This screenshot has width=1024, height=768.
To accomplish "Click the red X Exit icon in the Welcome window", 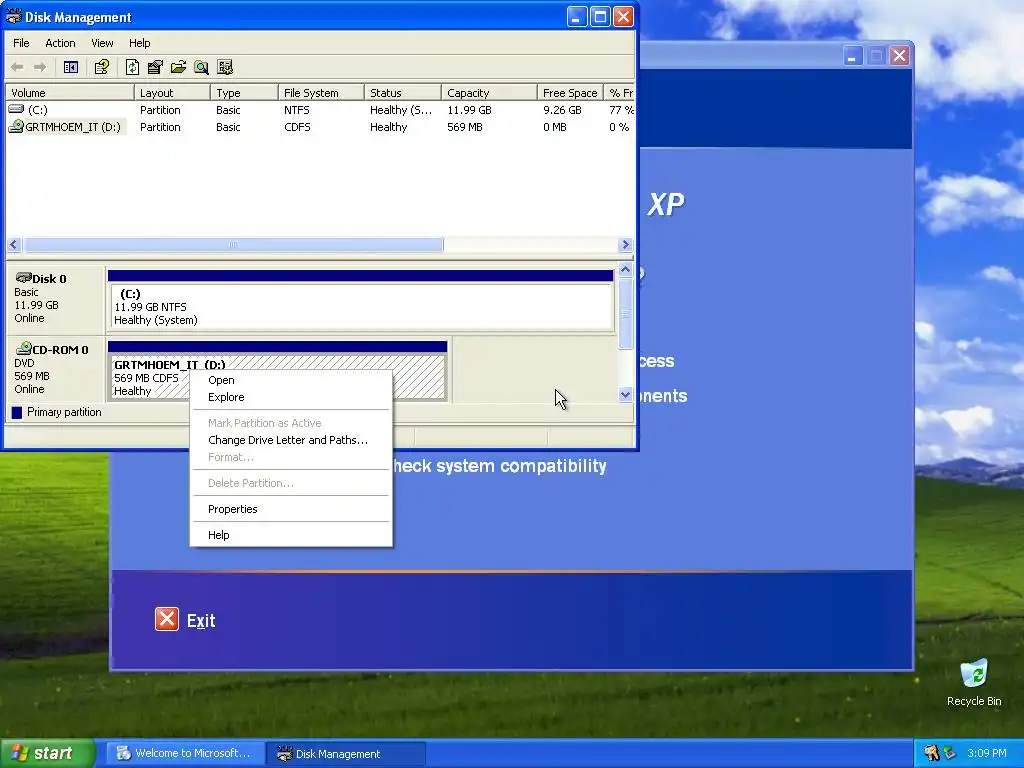I will (x=167, y=619).
